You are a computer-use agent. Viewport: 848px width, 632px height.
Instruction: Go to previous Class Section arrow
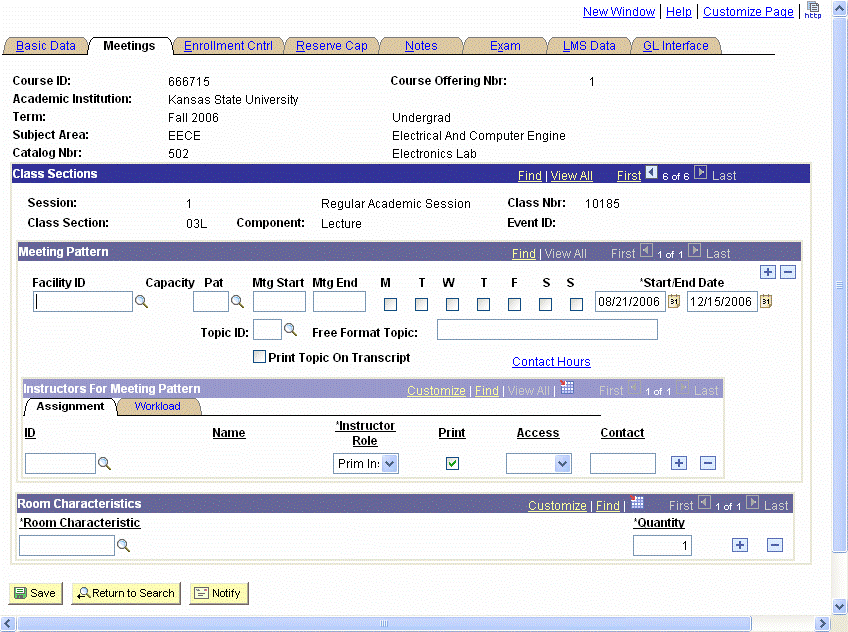652,172
